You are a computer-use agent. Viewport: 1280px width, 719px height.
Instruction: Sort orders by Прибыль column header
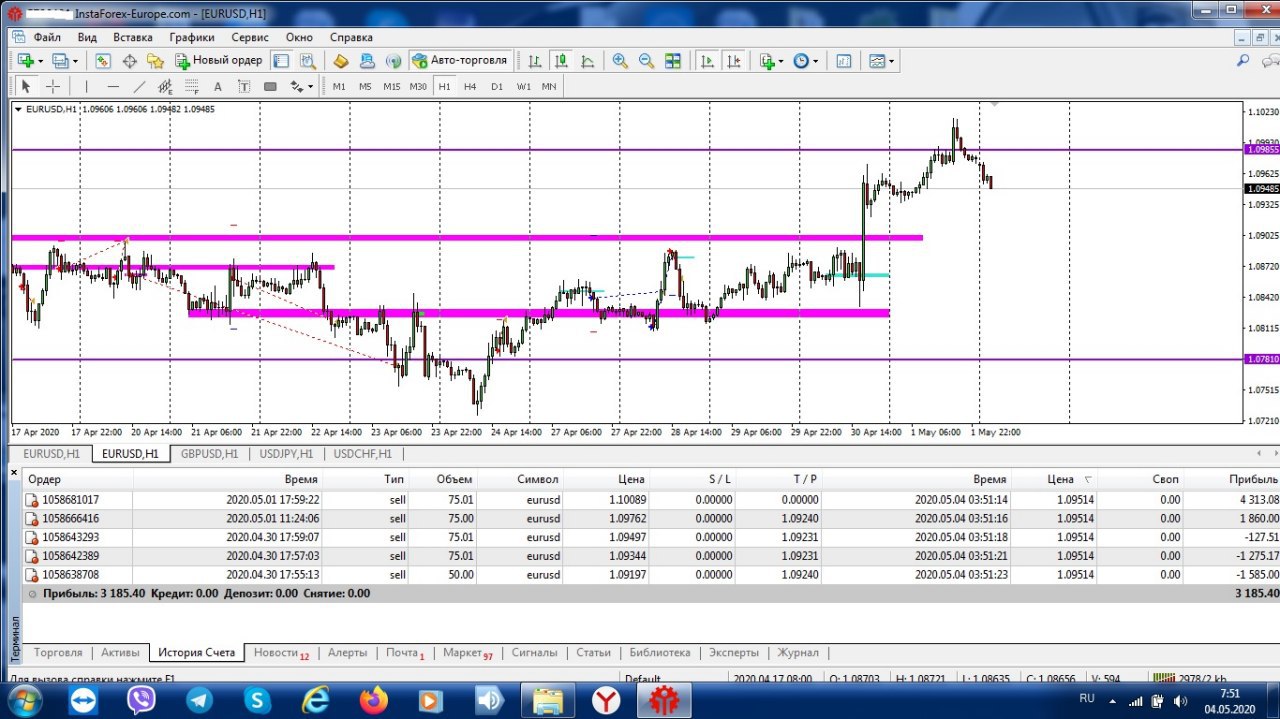click(1253, 479)
